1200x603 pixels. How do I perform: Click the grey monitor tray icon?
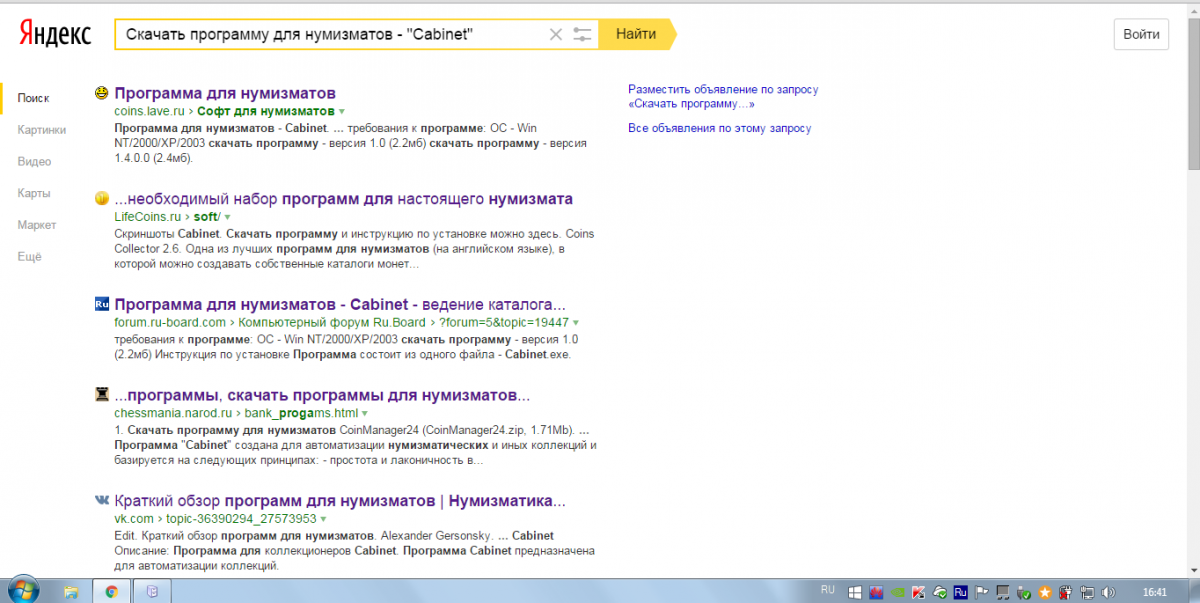coord(1002,592)
